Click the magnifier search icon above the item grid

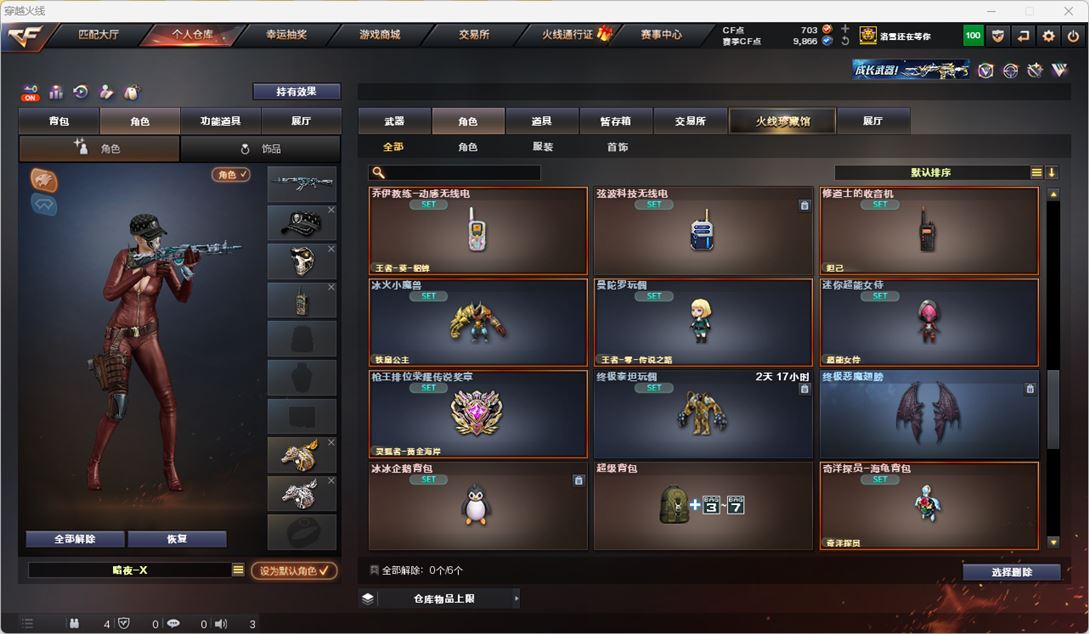point(378,172)
